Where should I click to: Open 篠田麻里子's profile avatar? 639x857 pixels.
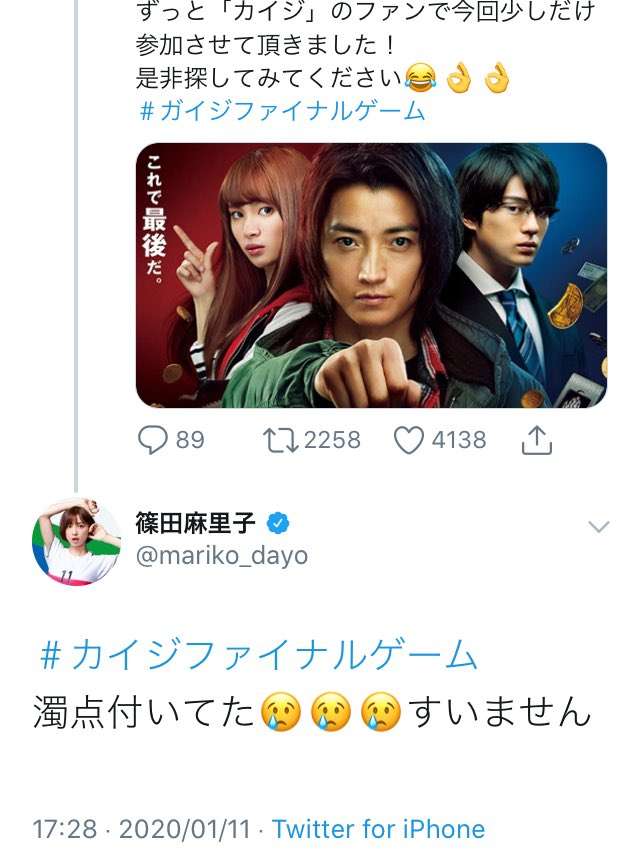(x=76, y=541)
